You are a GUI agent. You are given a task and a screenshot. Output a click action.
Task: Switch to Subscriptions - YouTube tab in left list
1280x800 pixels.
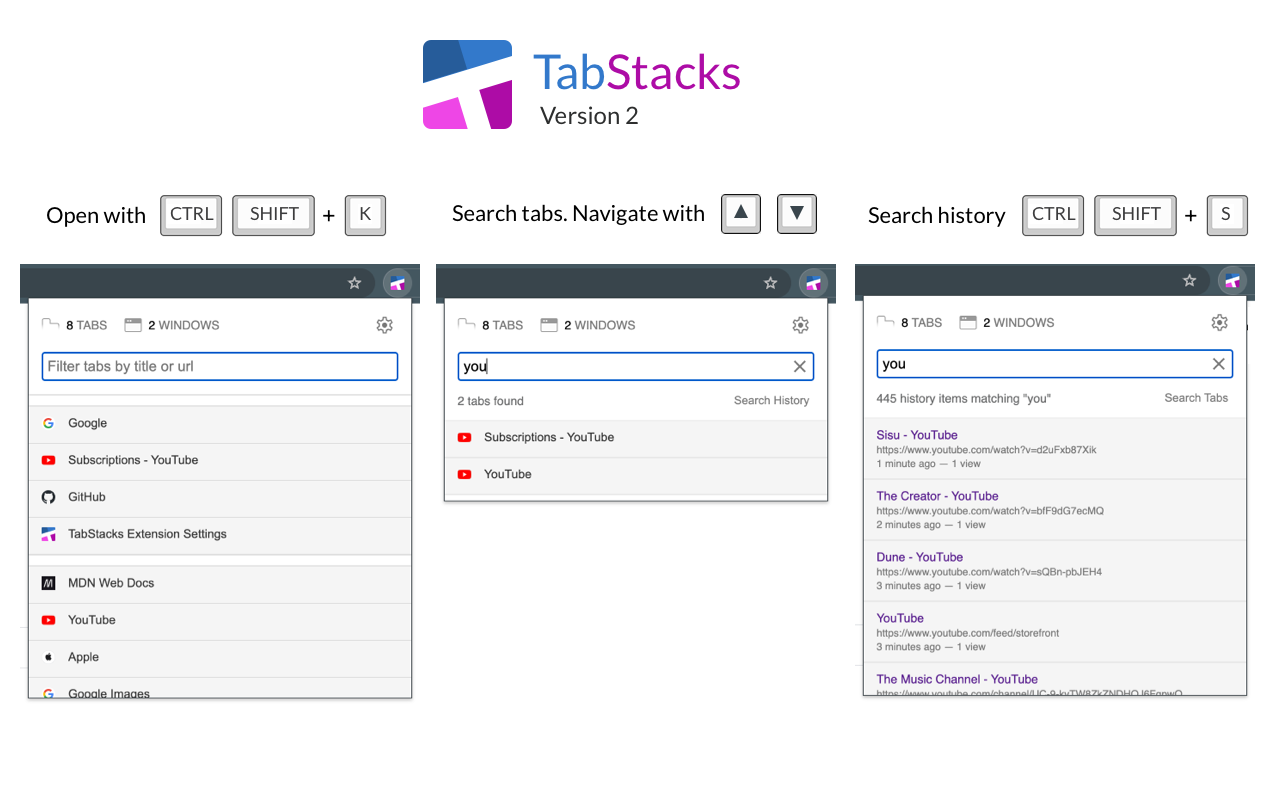[220, 460]
